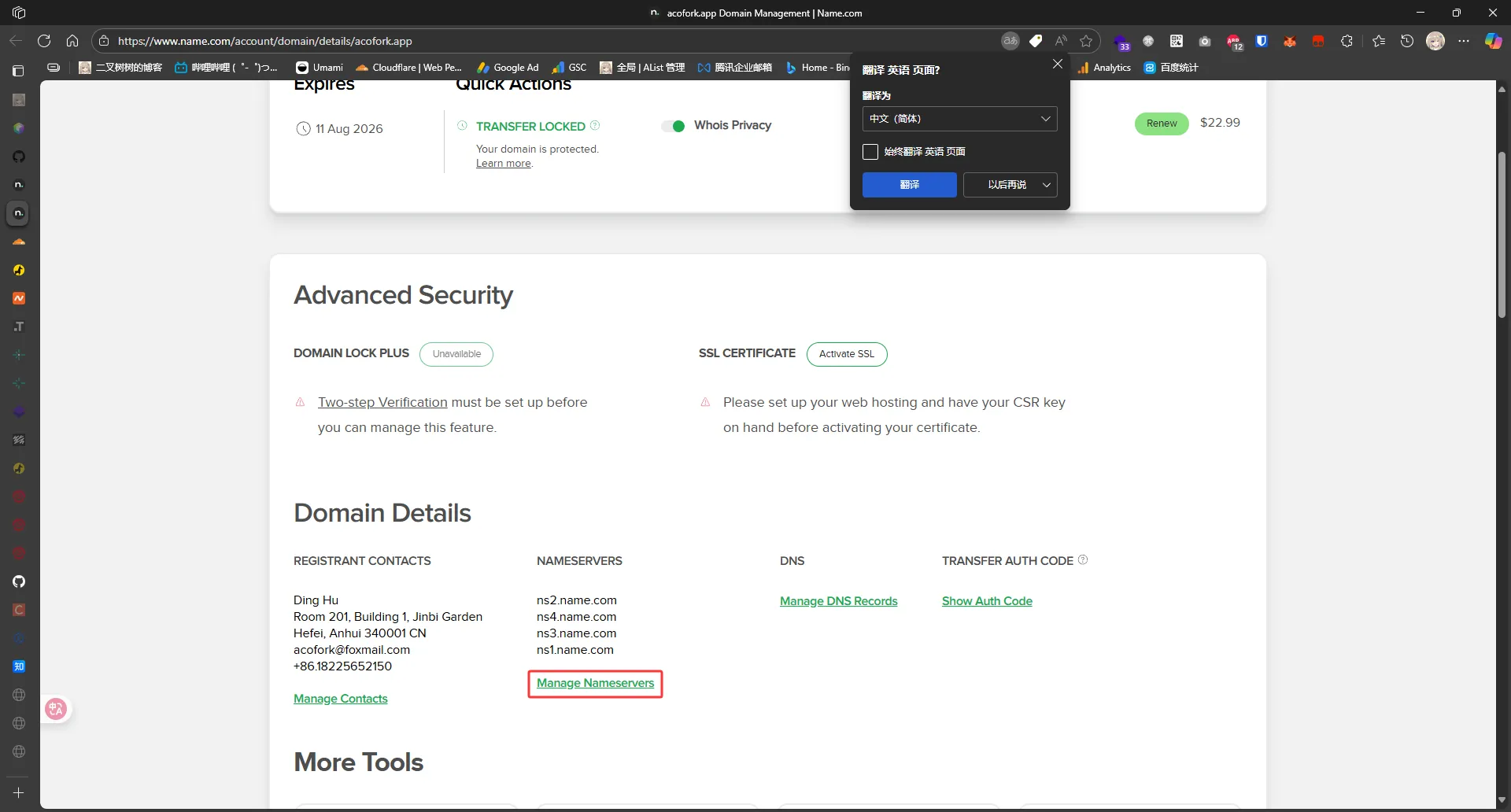Click the Show Auth Code link

click(987, 601)
